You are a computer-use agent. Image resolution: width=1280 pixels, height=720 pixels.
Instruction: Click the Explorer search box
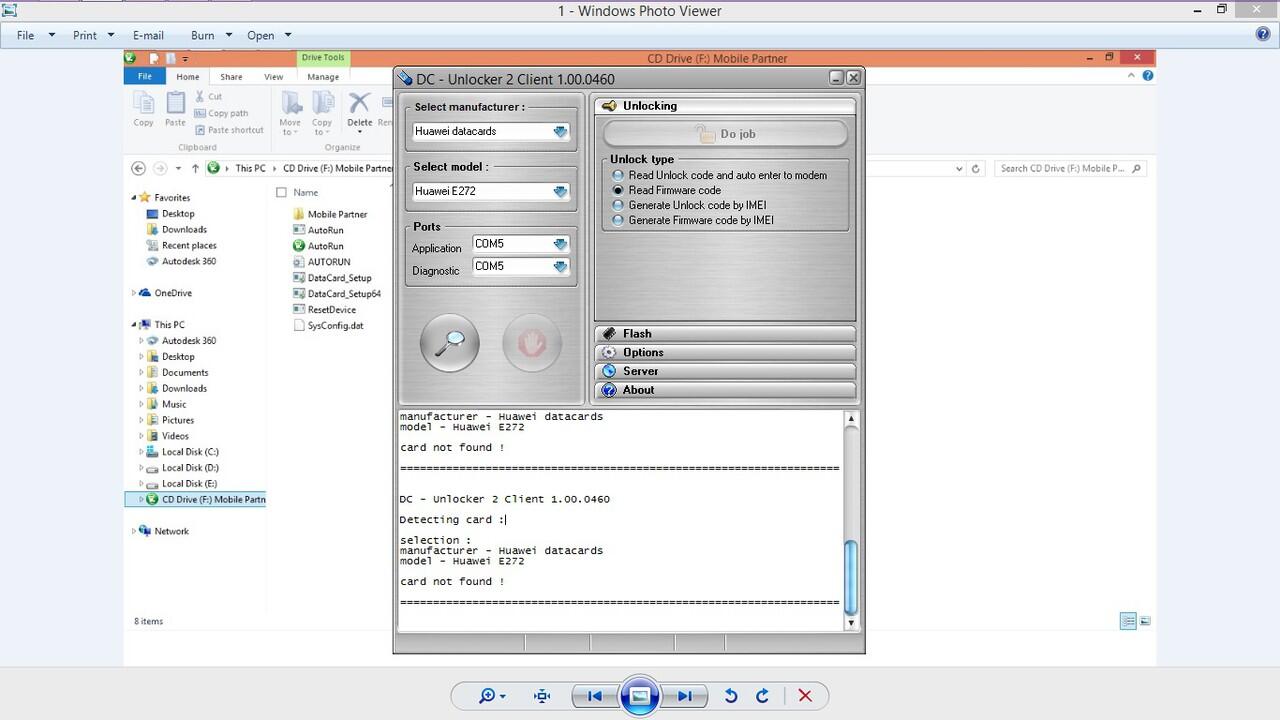pos(1070,168)
